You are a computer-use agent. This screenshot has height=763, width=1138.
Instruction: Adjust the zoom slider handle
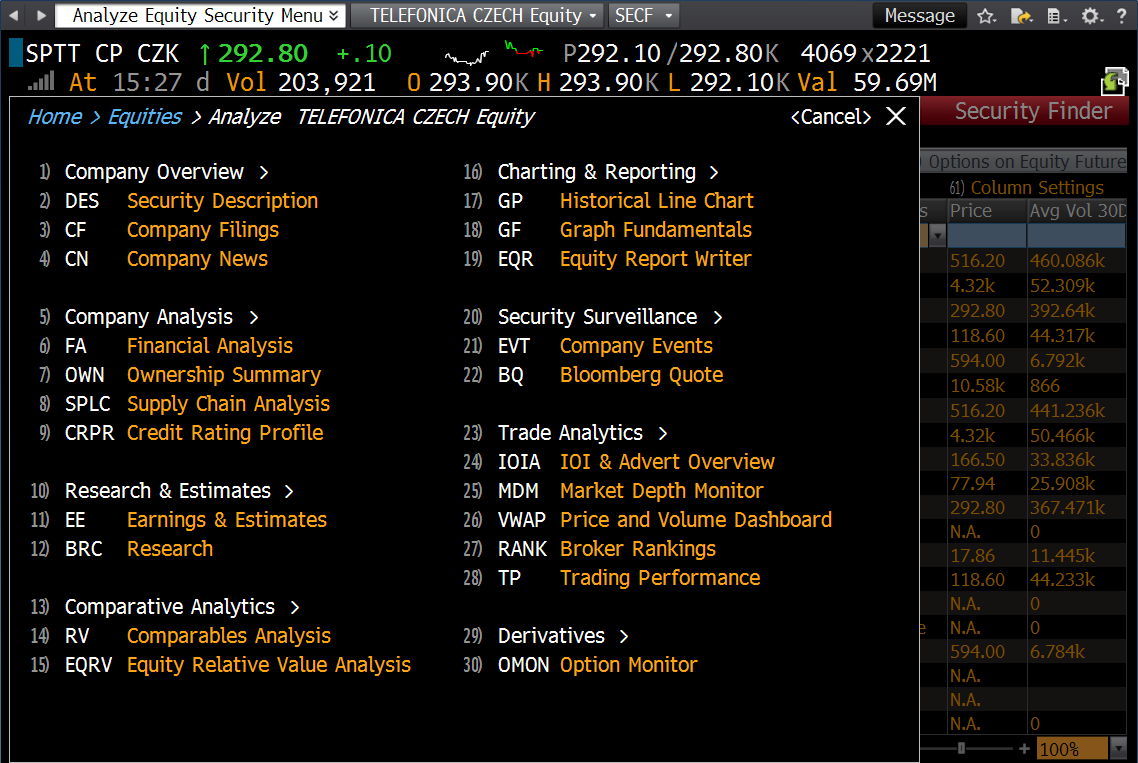(x=961, y=748)
